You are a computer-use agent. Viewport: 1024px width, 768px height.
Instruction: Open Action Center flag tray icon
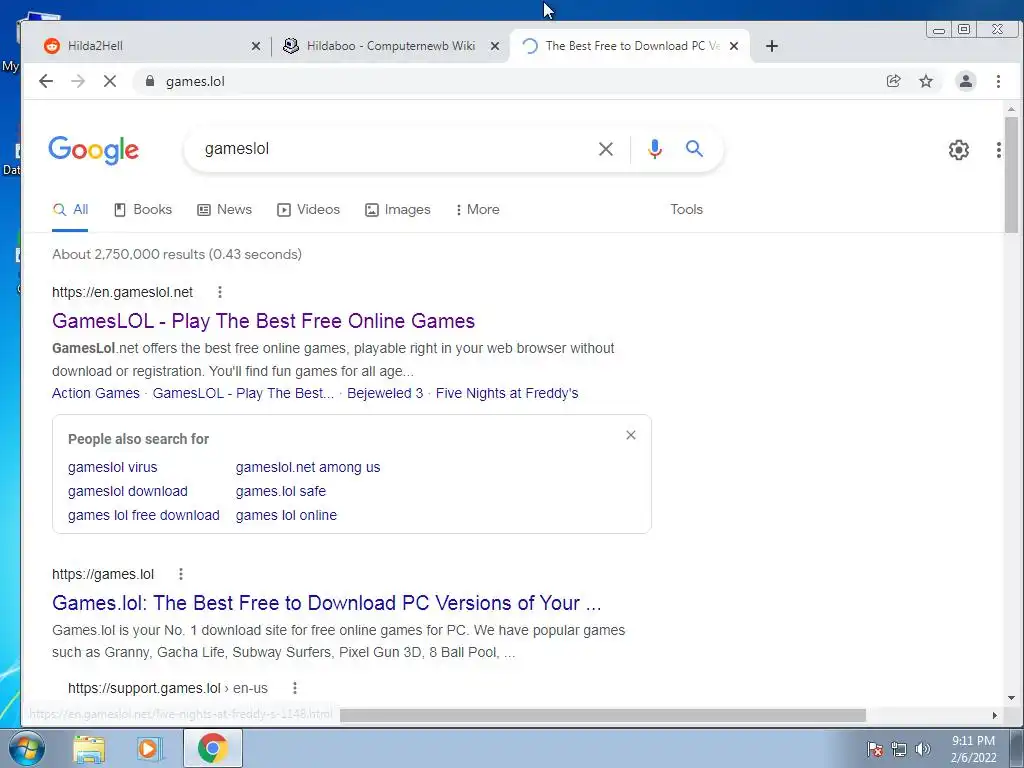click(875, 749)
